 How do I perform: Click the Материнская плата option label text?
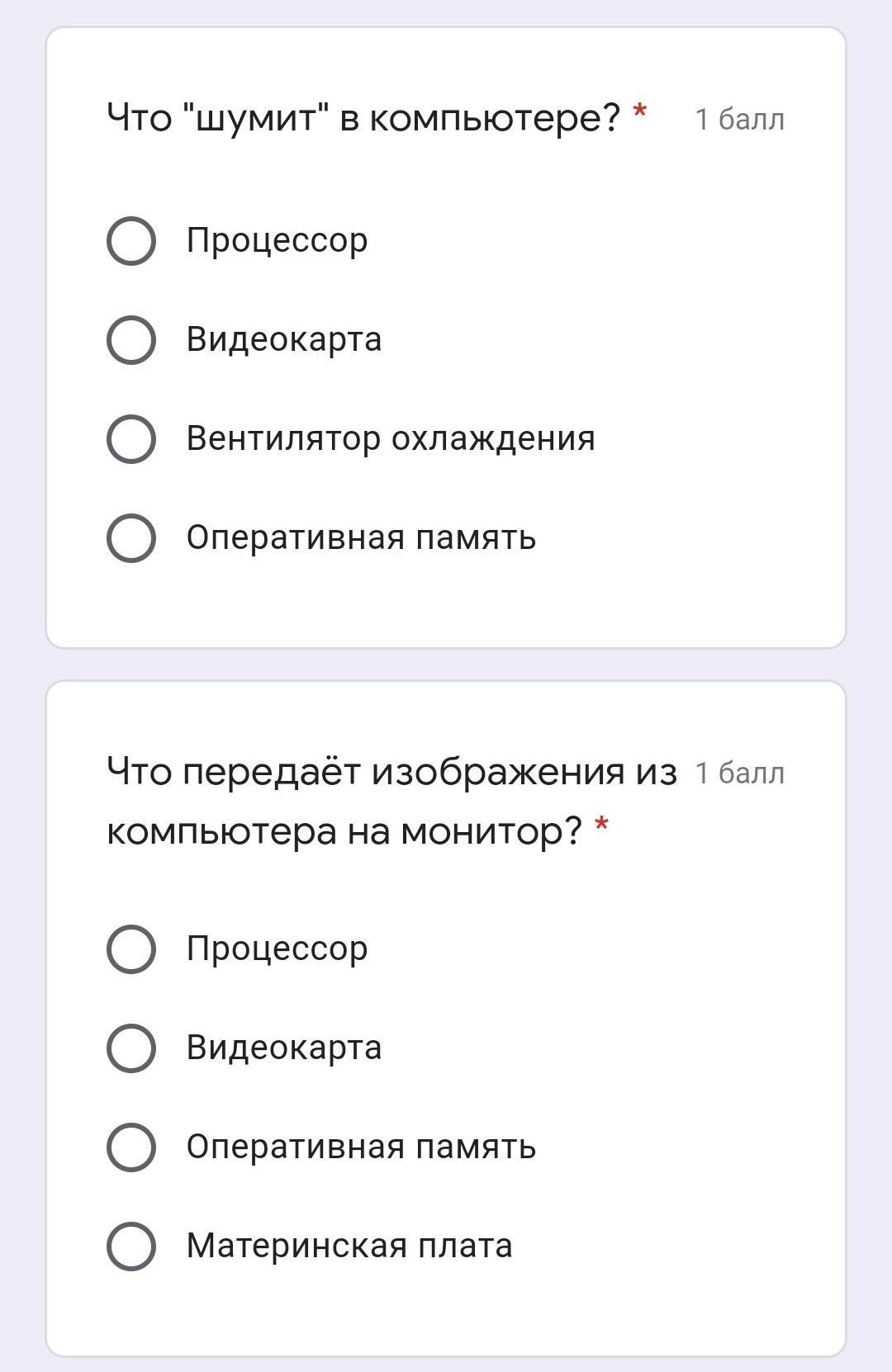pos(349,1246)
